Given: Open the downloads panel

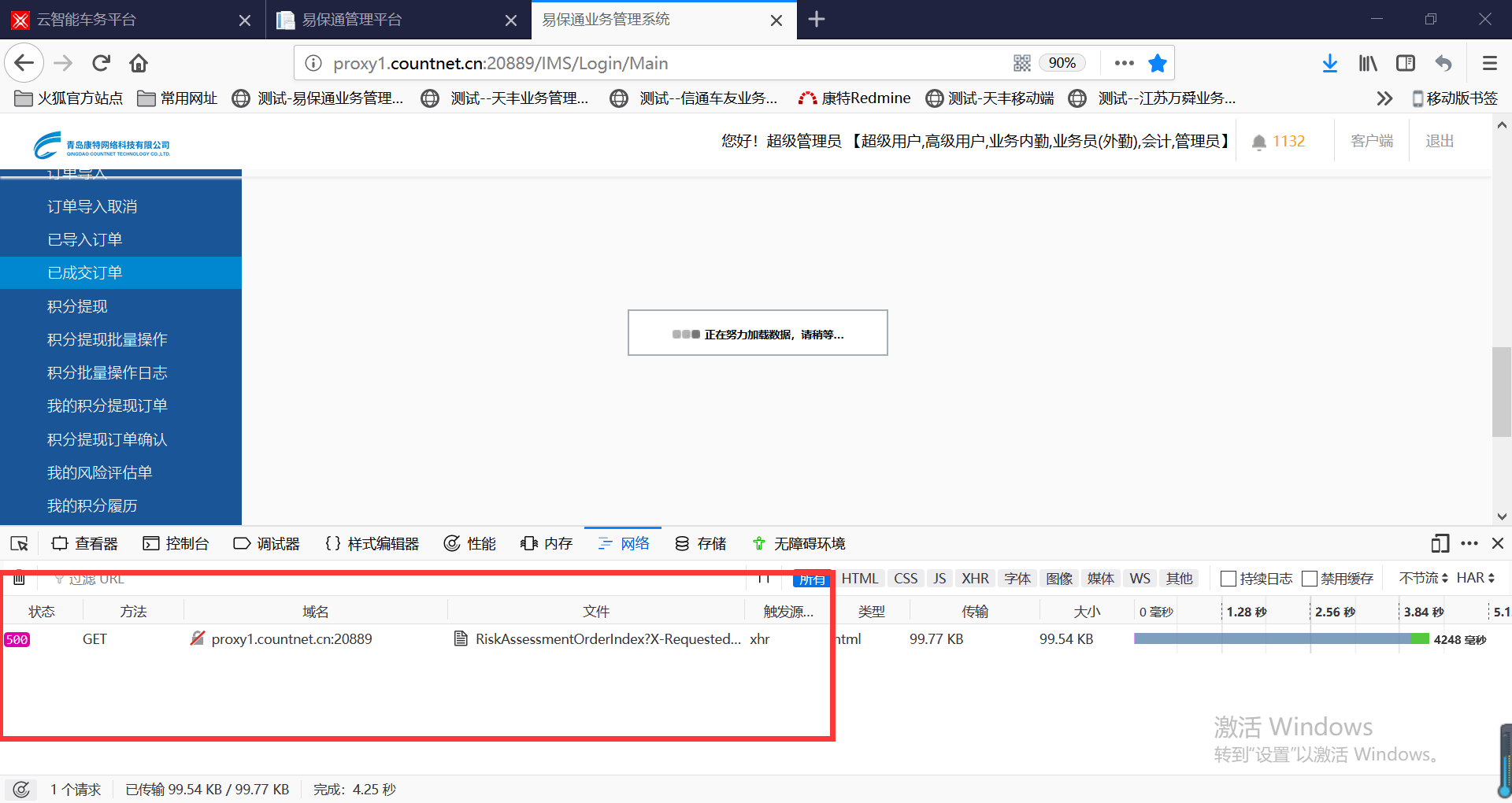Looking at the screenshot, I should coord(1330,63).
